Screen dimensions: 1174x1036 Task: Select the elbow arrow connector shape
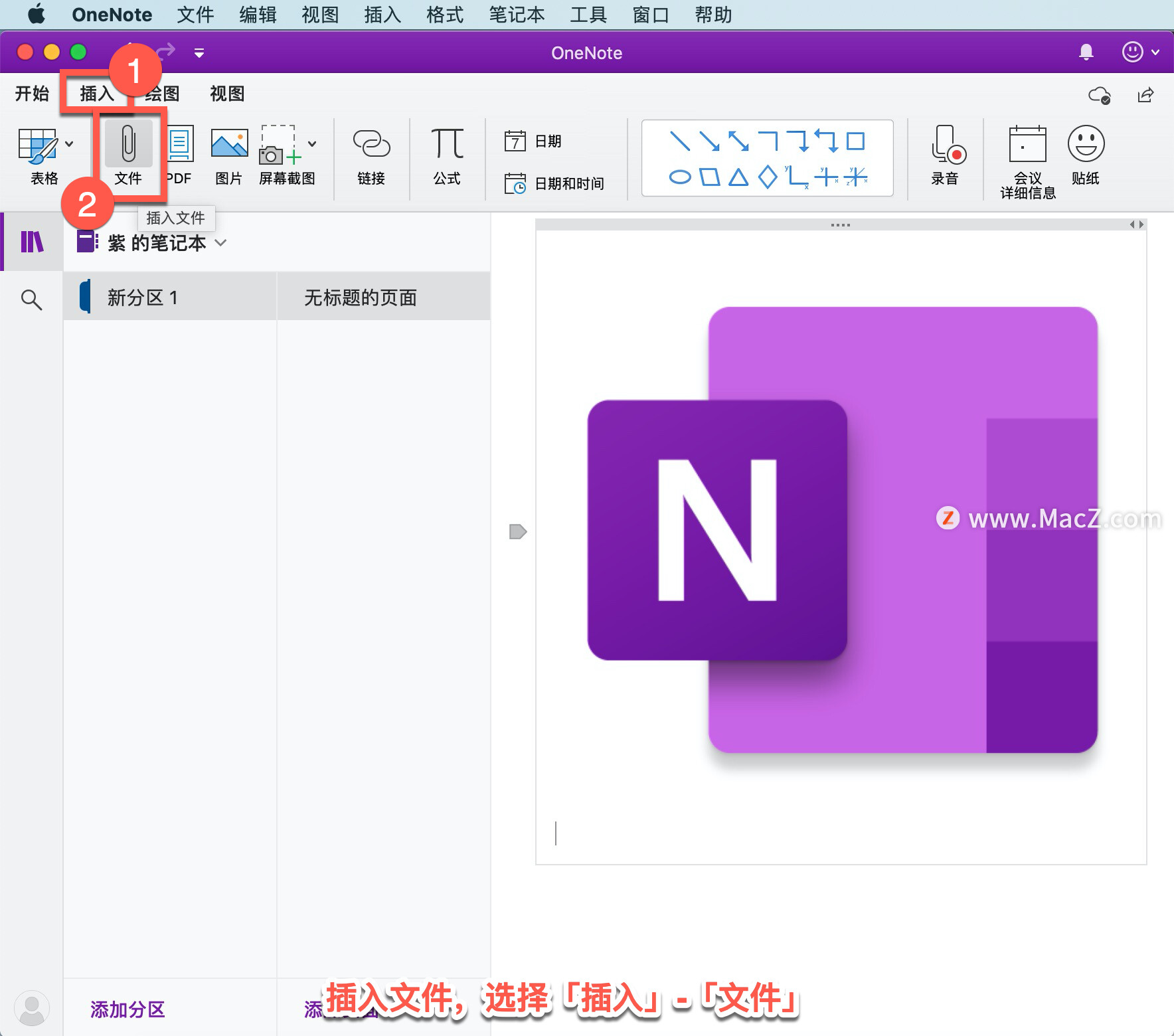point(797,141)
